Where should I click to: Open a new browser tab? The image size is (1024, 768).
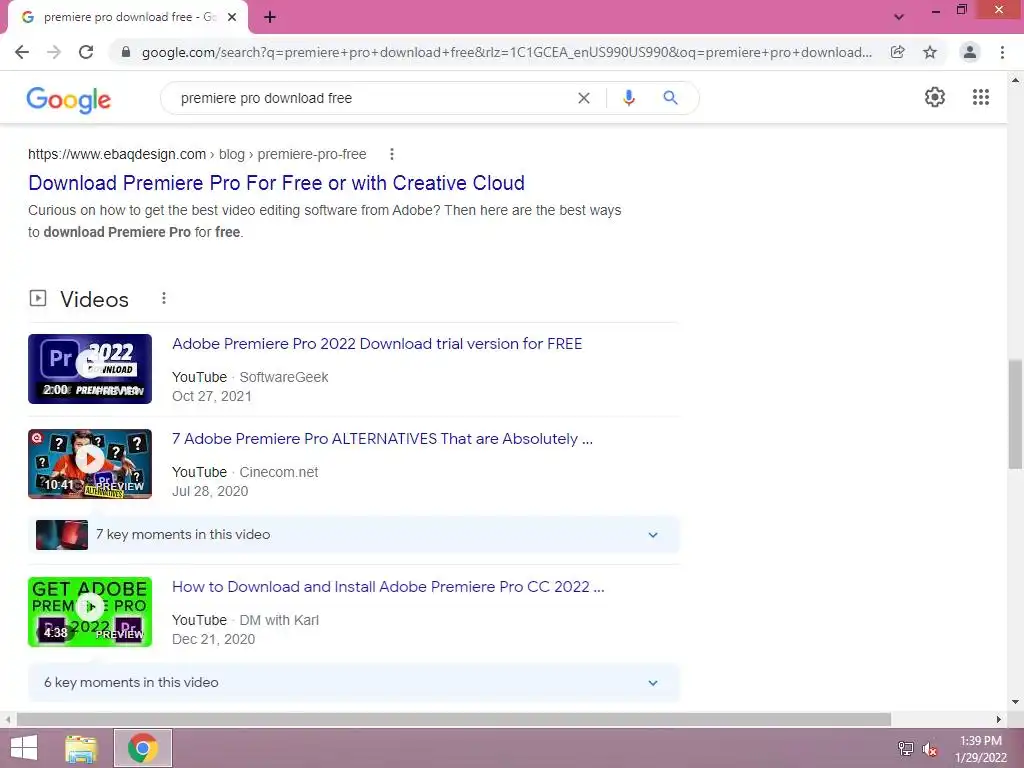270,18
